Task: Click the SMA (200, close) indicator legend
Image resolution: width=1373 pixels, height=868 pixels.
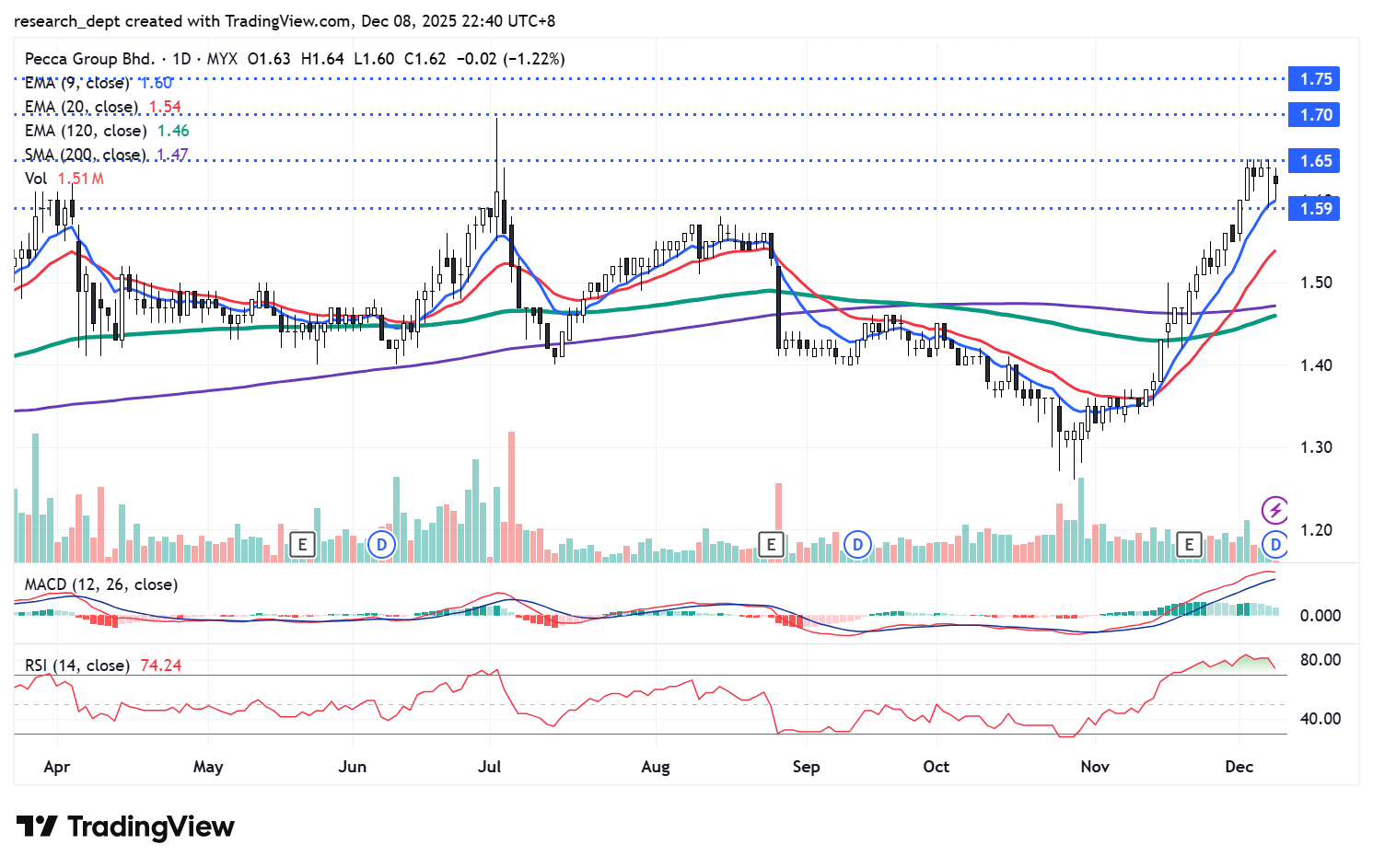Action: coord(85,155)
